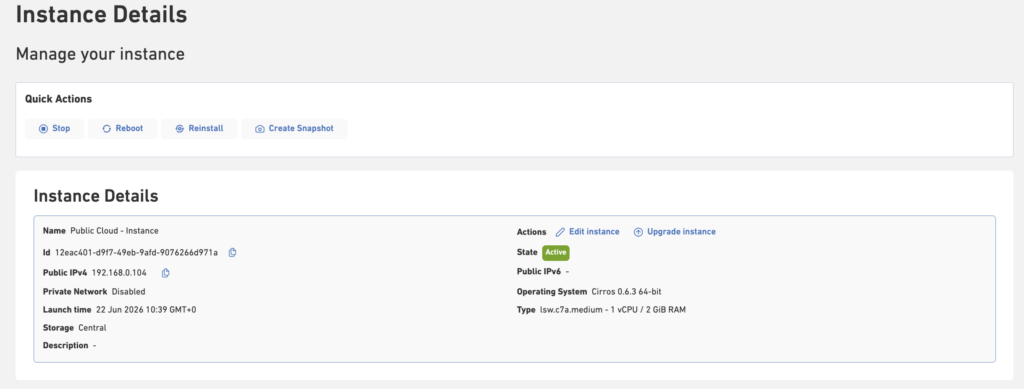Click the Active state badge
This screenshot has height=389, width=1024.
pos(556,253)
